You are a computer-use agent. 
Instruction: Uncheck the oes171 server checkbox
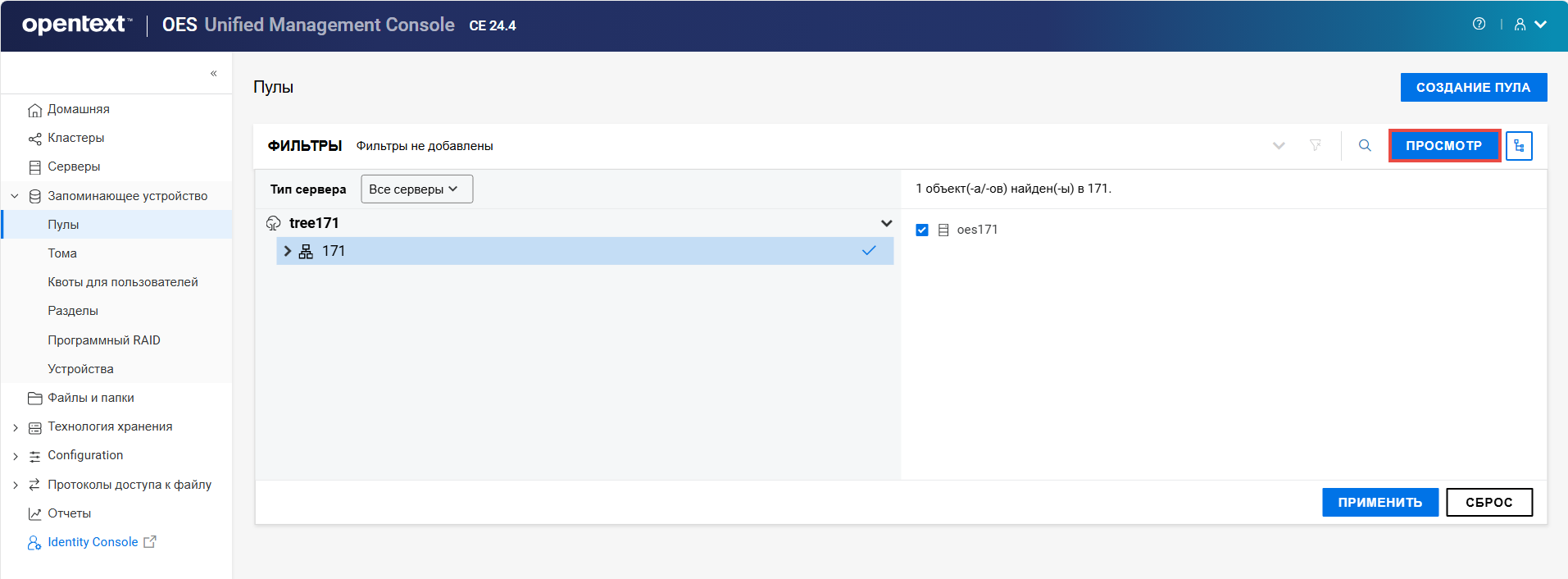click(922, 230)
